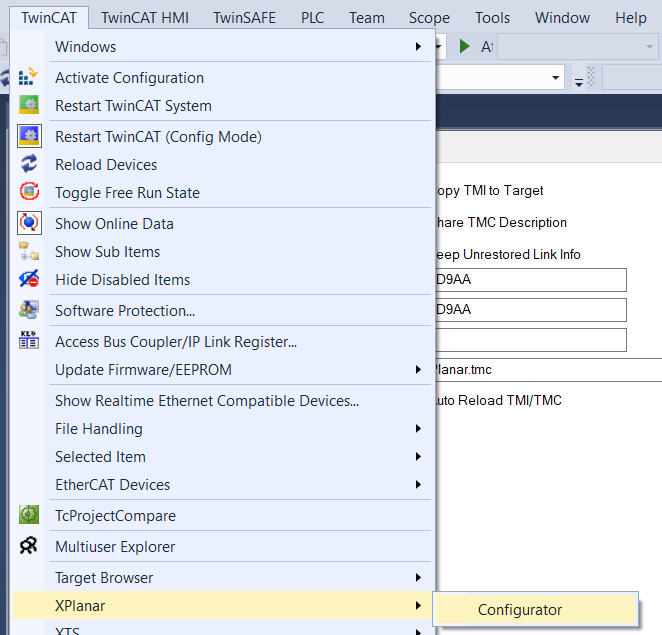The width and height of the screenshot is (662, 635).
Task: Click the Reload Devices arrows icon
Action: click(29, 164)
